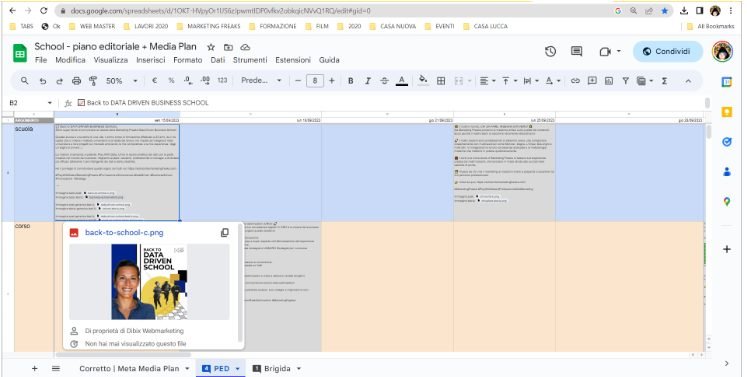Viewport: 747px width, 377px height.
Task: Increase font size plus button
Action: (x=332, y=81)
